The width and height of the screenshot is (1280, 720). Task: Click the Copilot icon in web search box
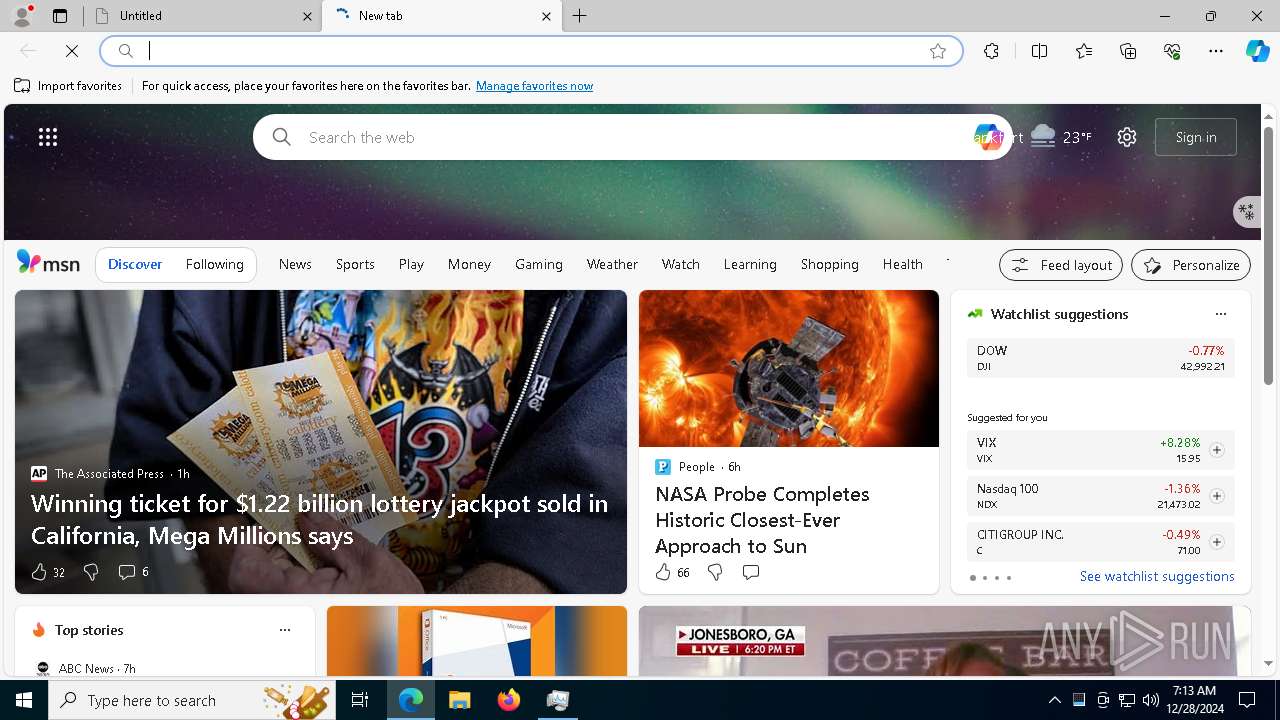coord(988,137)
